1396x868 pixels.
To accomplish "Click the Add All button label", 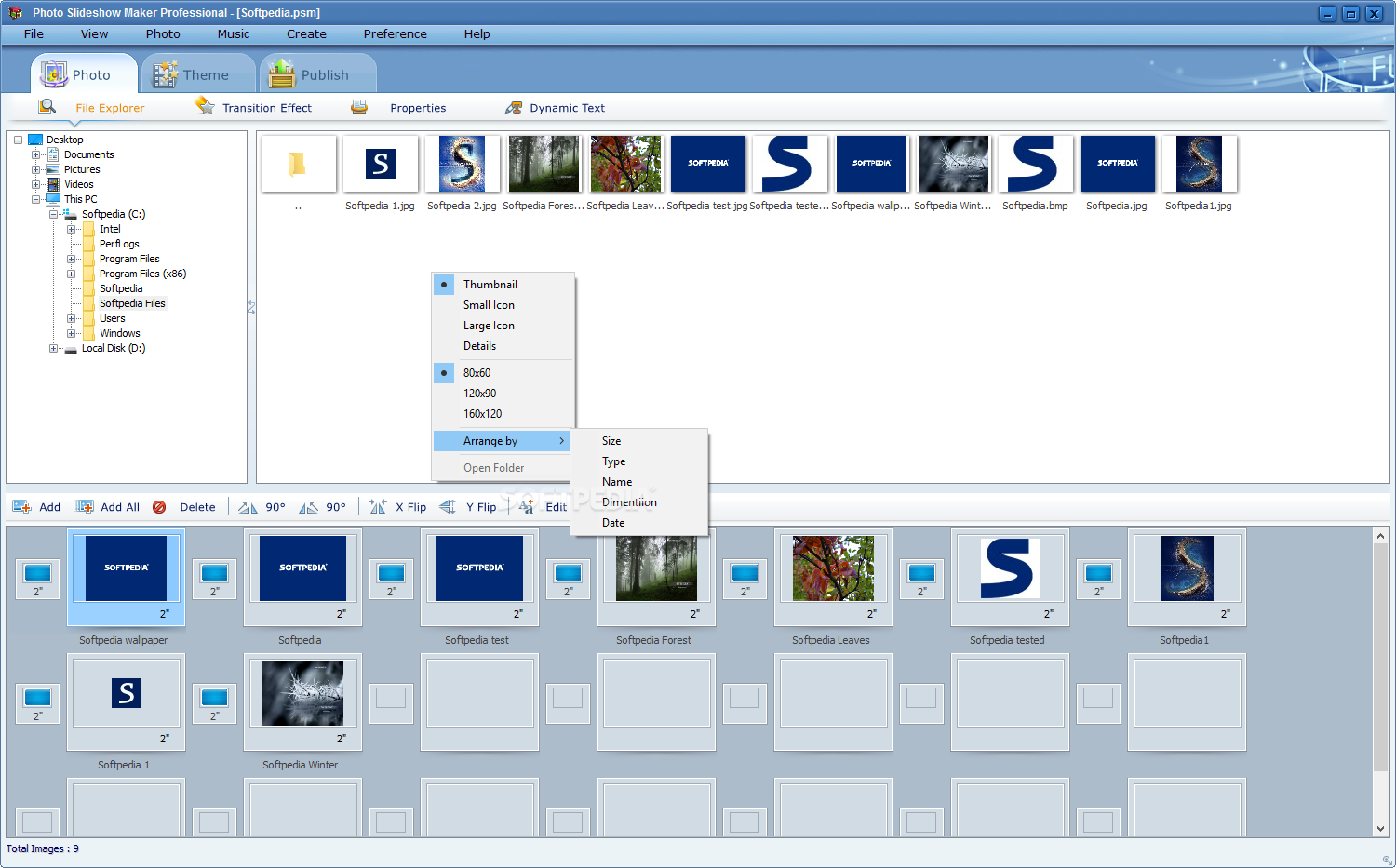I will point(120,507).
